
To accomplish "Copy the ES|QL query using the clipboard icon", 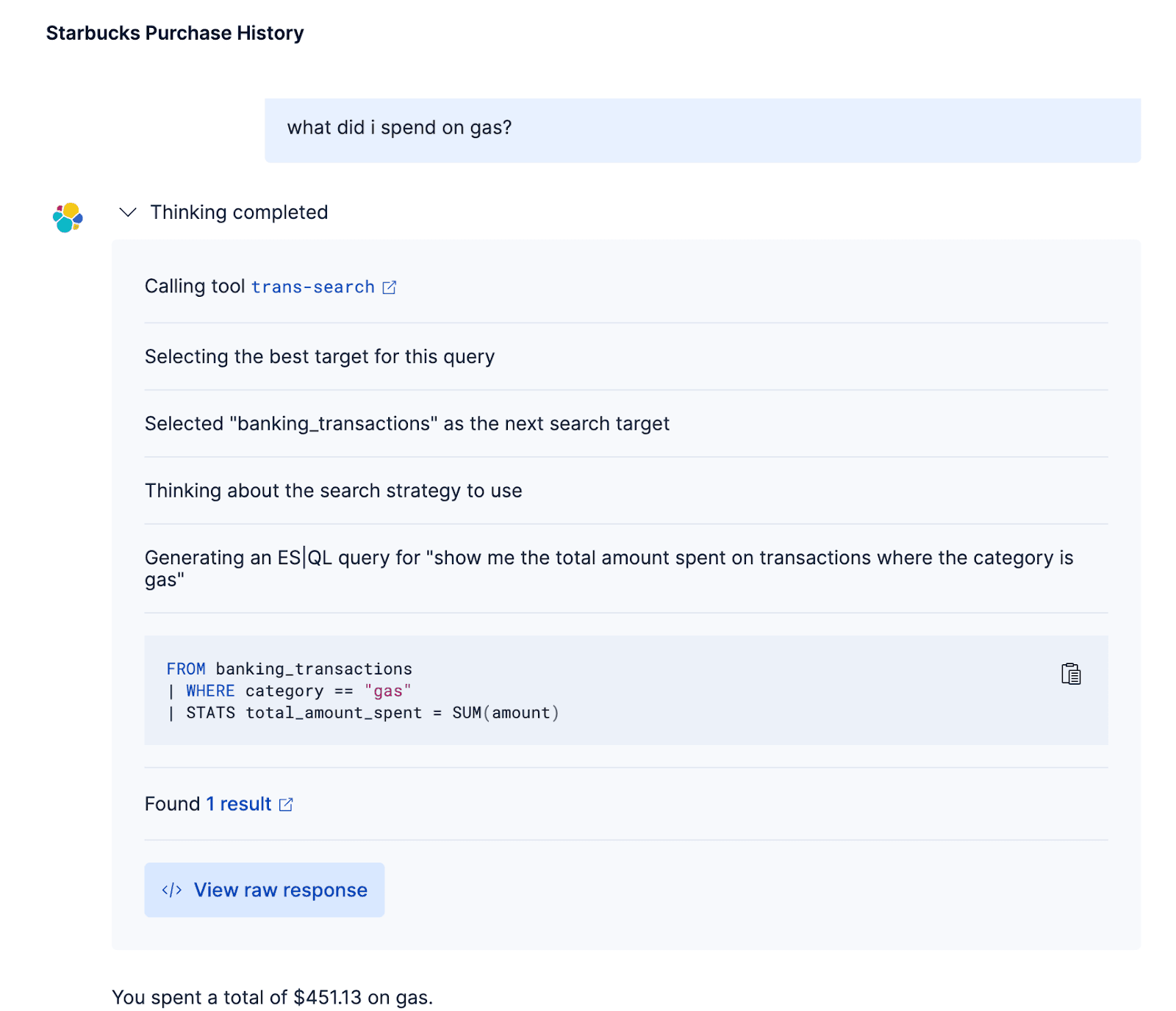I will click(1070, 674).
